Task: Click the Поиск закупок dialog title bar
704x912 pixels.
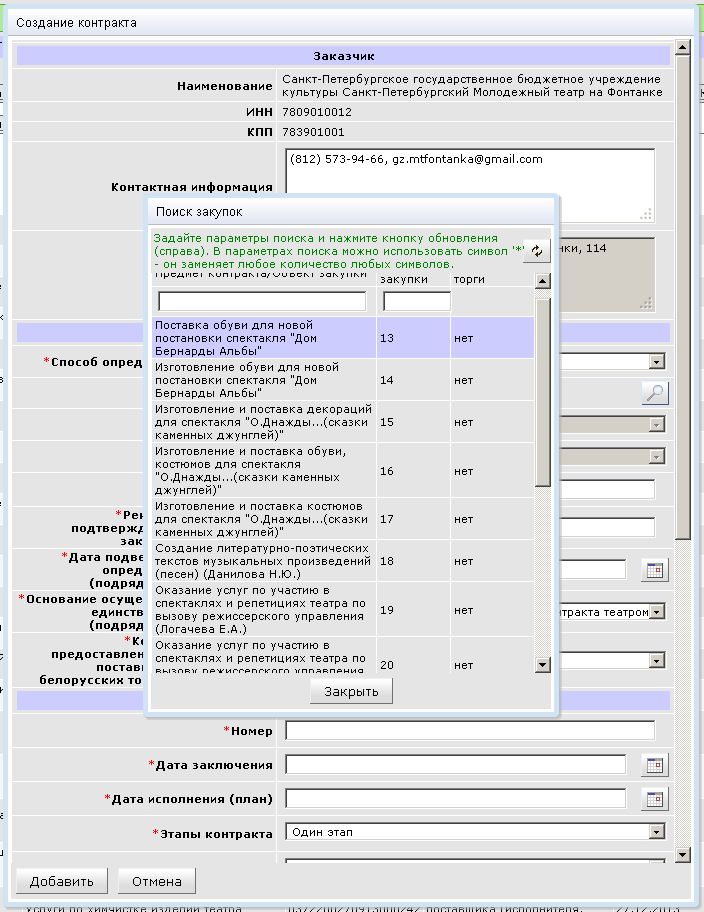Action: point(351,212)
